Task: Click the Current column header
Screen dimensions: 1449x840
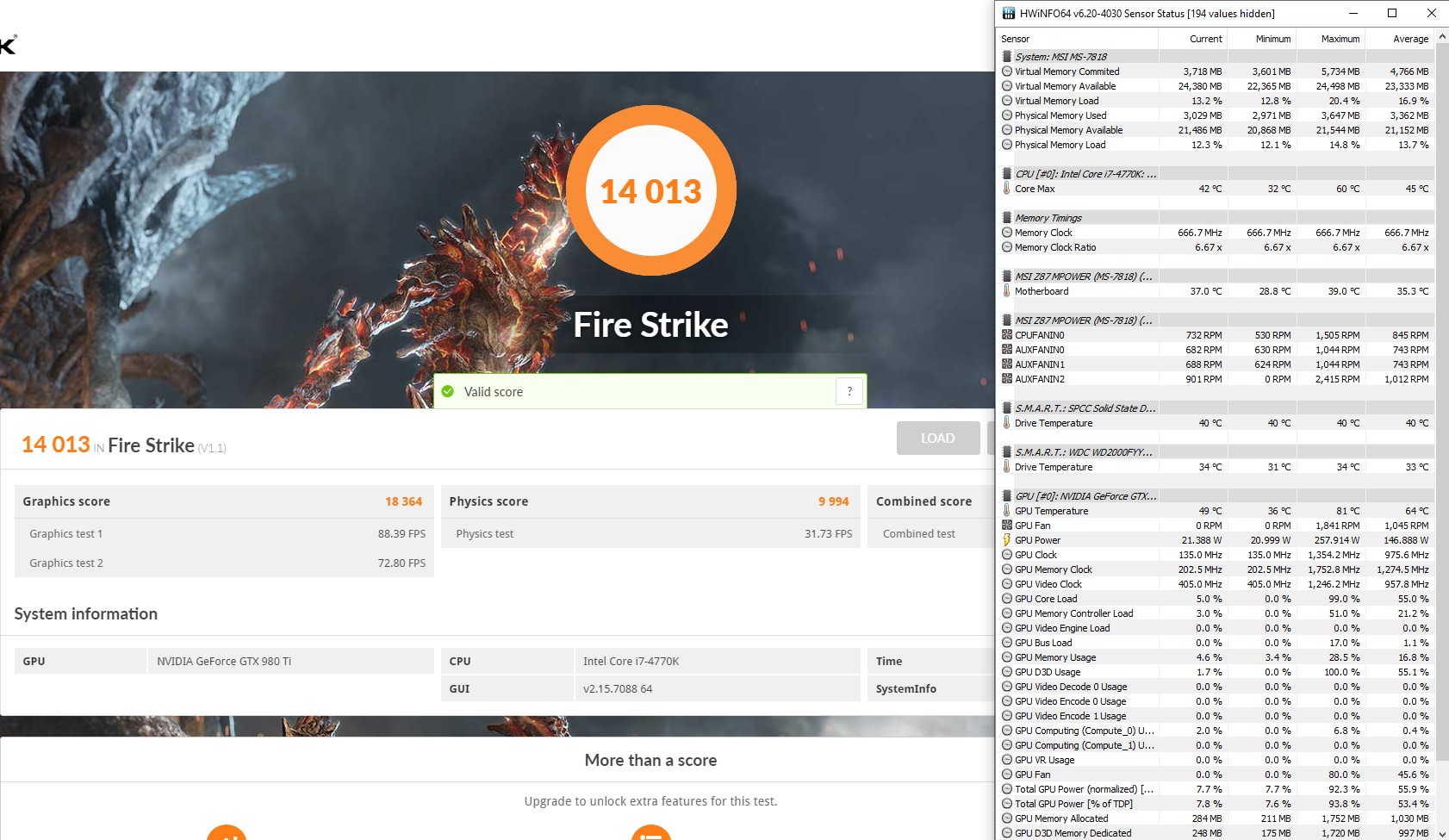Action: coord(1193,39)
